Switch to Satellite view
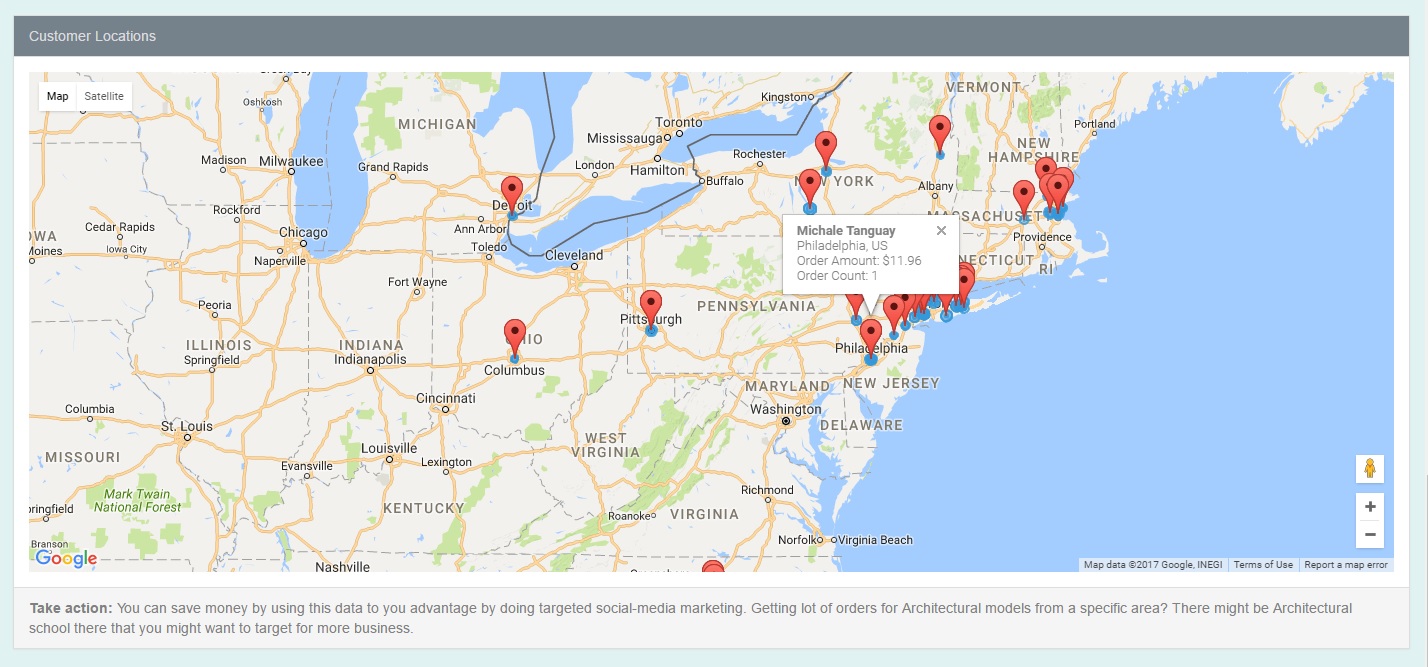The image size is (1428, 667). click(104, 96)
